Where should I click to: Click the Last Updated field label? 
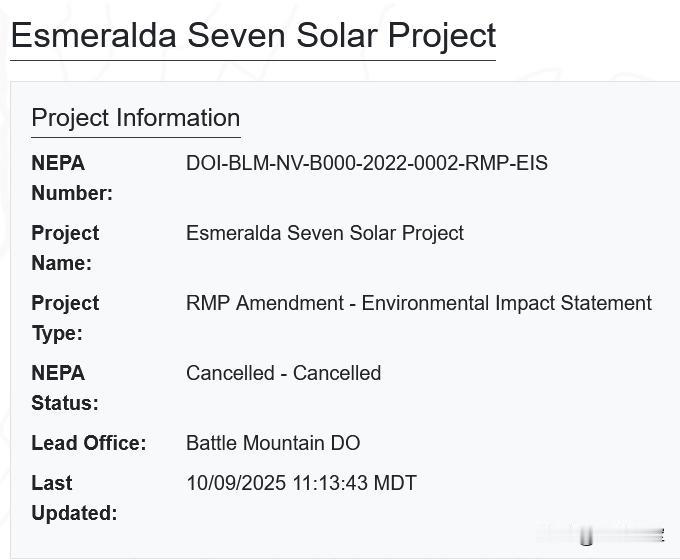73,498
